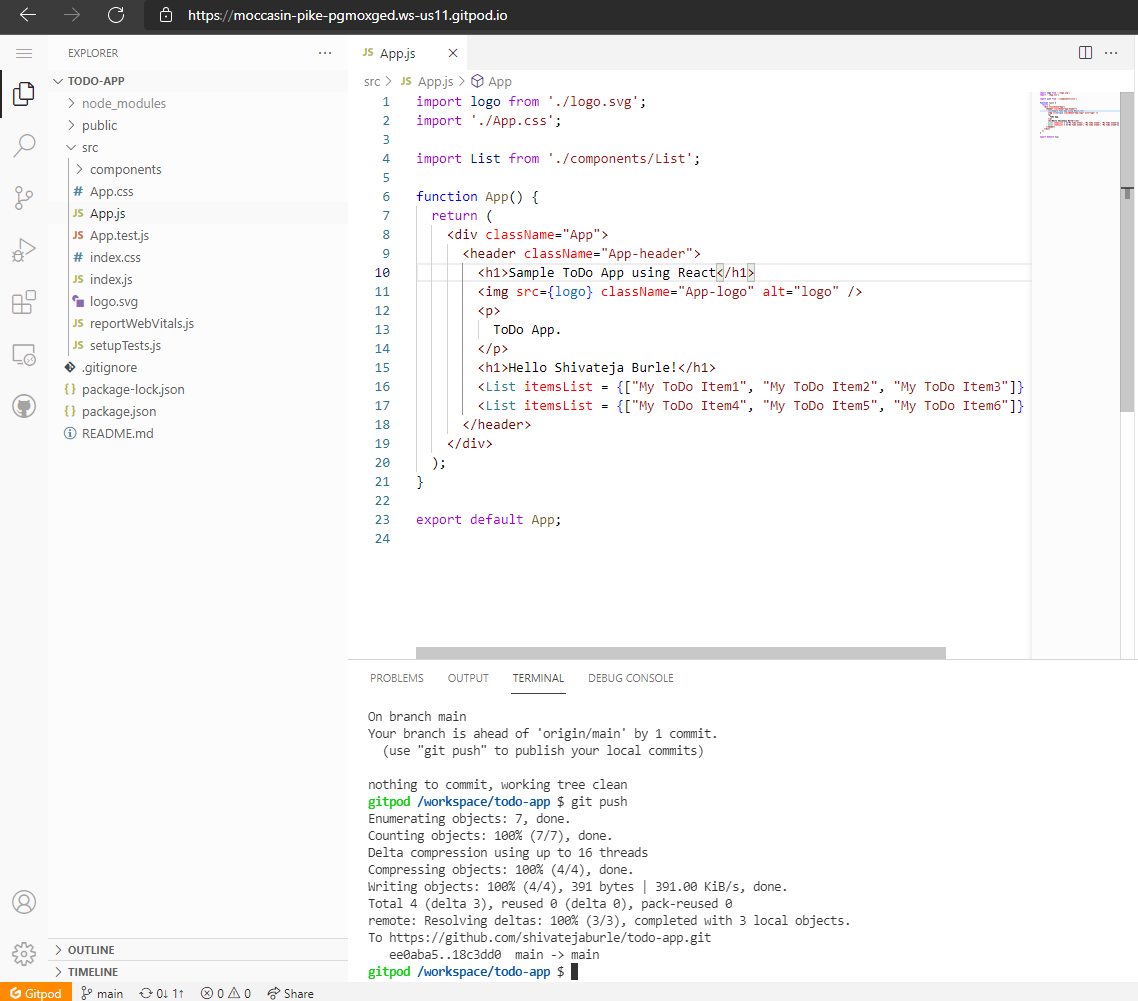The width and height of the screenshot is (1138, 1001).
Task: Click the main branch indicator
Action: pos(103,993)
